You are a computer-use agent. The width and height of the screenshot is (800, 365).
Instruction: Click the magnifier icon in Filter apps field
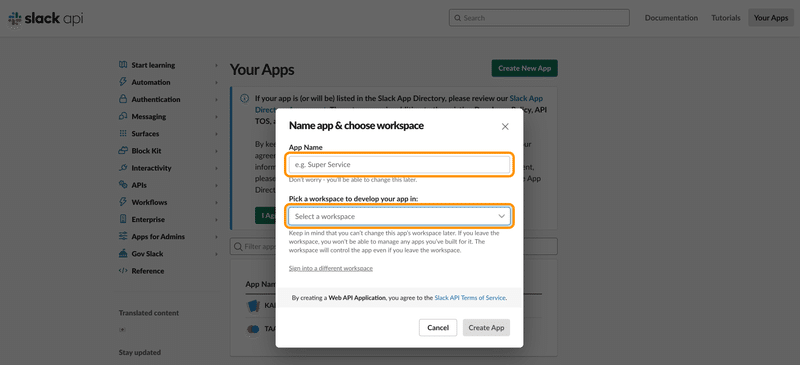click(238, 247)
